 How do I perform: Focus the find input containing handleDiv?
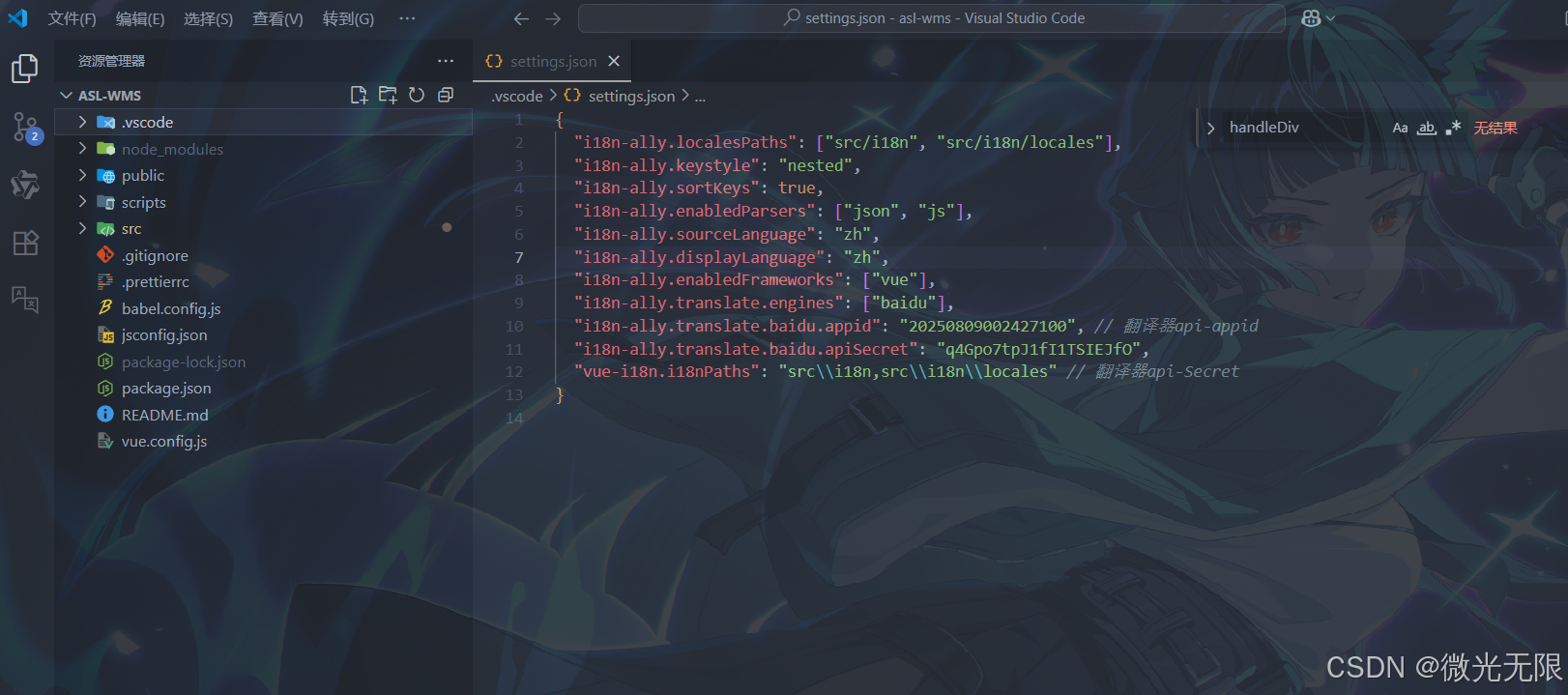pyautogui.click(x=1303, y=128)
